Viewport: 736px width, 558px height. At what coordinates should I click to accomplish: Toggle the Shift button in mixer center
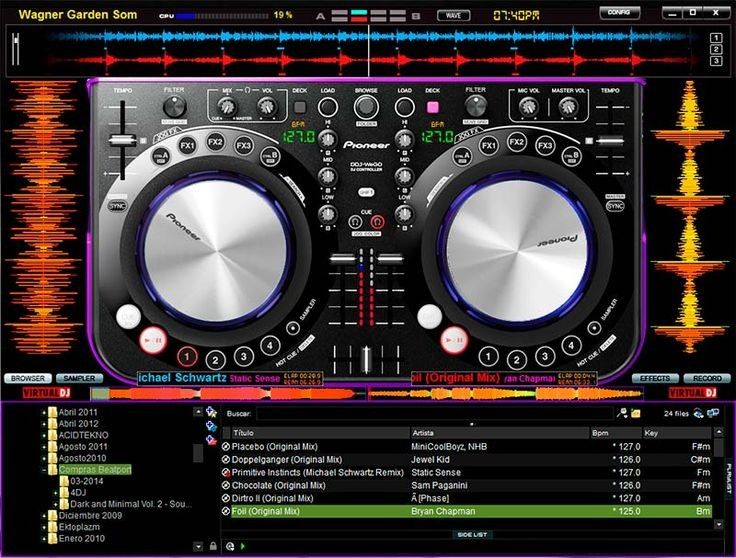[x=366, y=192]
